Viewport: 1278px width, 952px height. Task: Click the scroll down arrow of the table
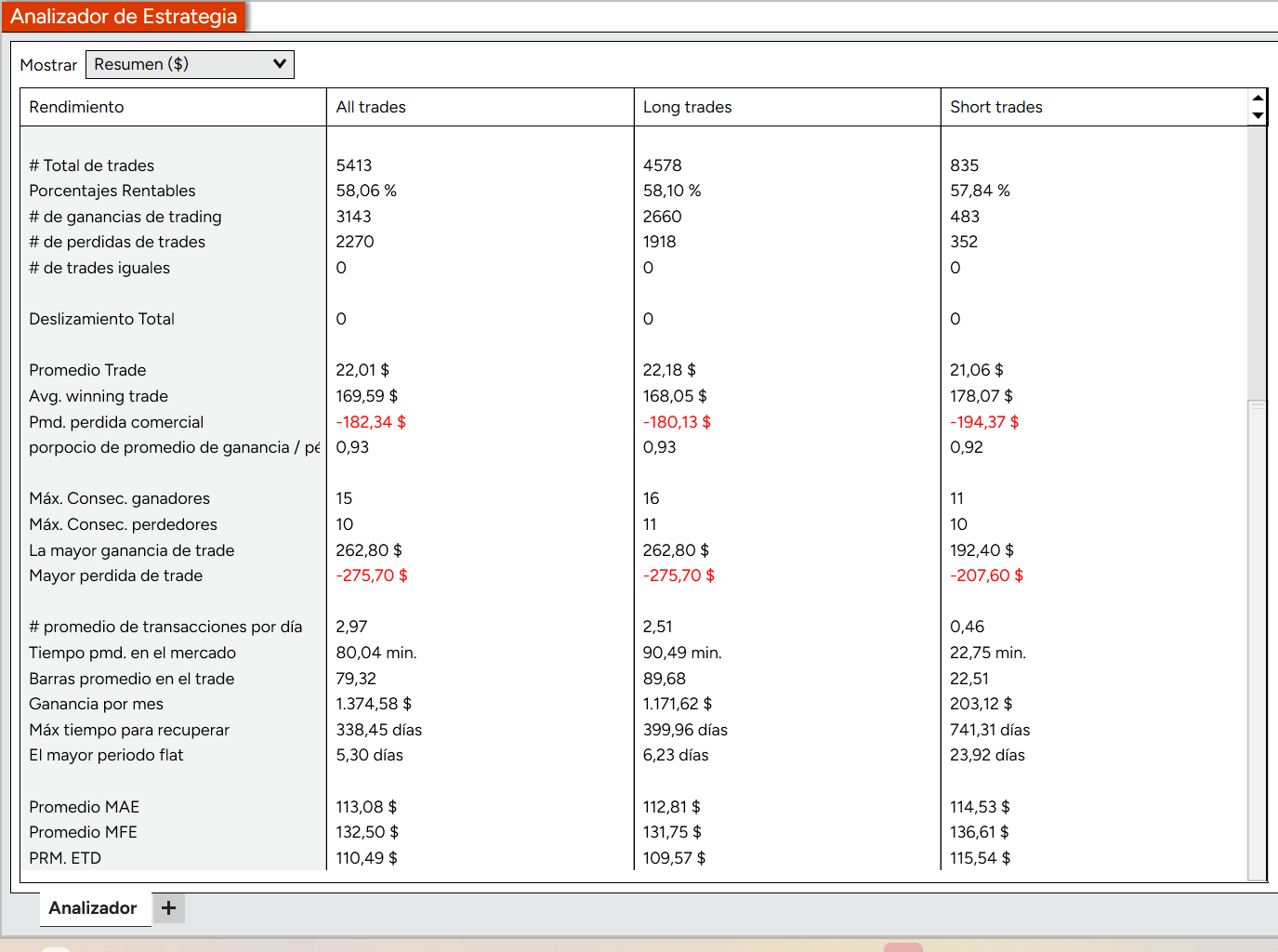coord(1258,116)
